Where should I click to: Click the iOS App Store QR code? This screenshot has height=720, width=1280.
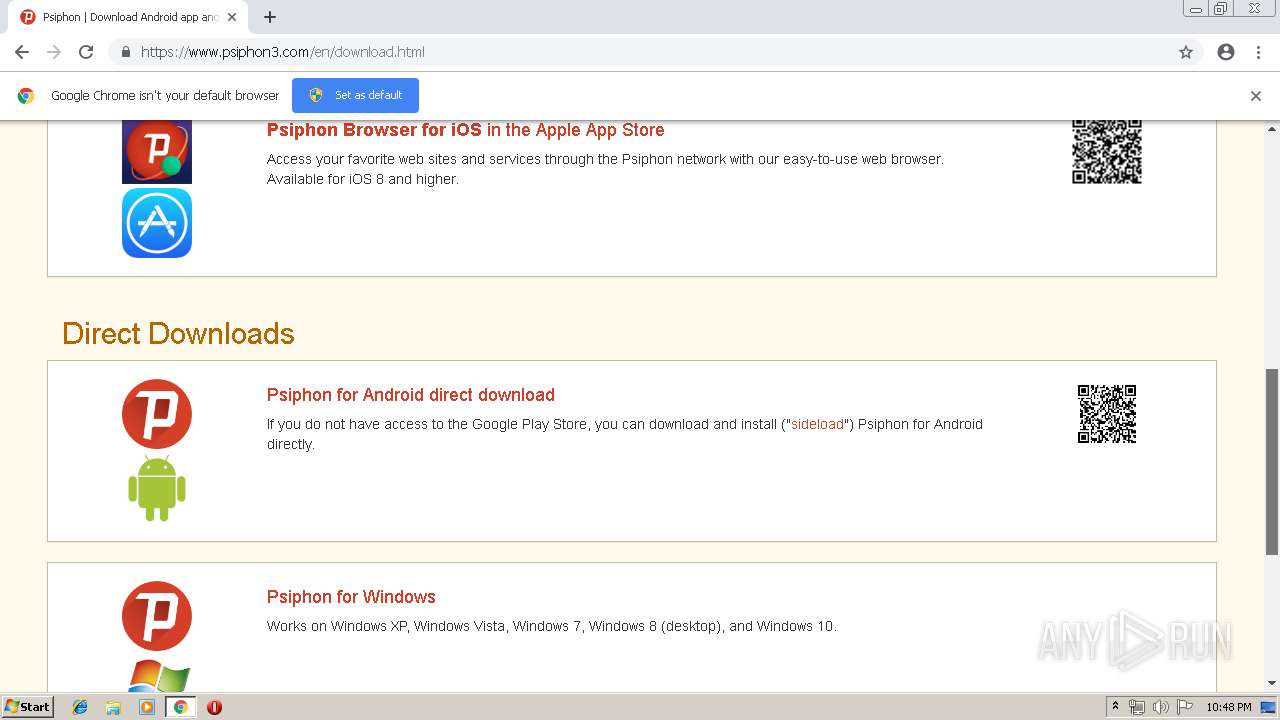[1107, 151]
